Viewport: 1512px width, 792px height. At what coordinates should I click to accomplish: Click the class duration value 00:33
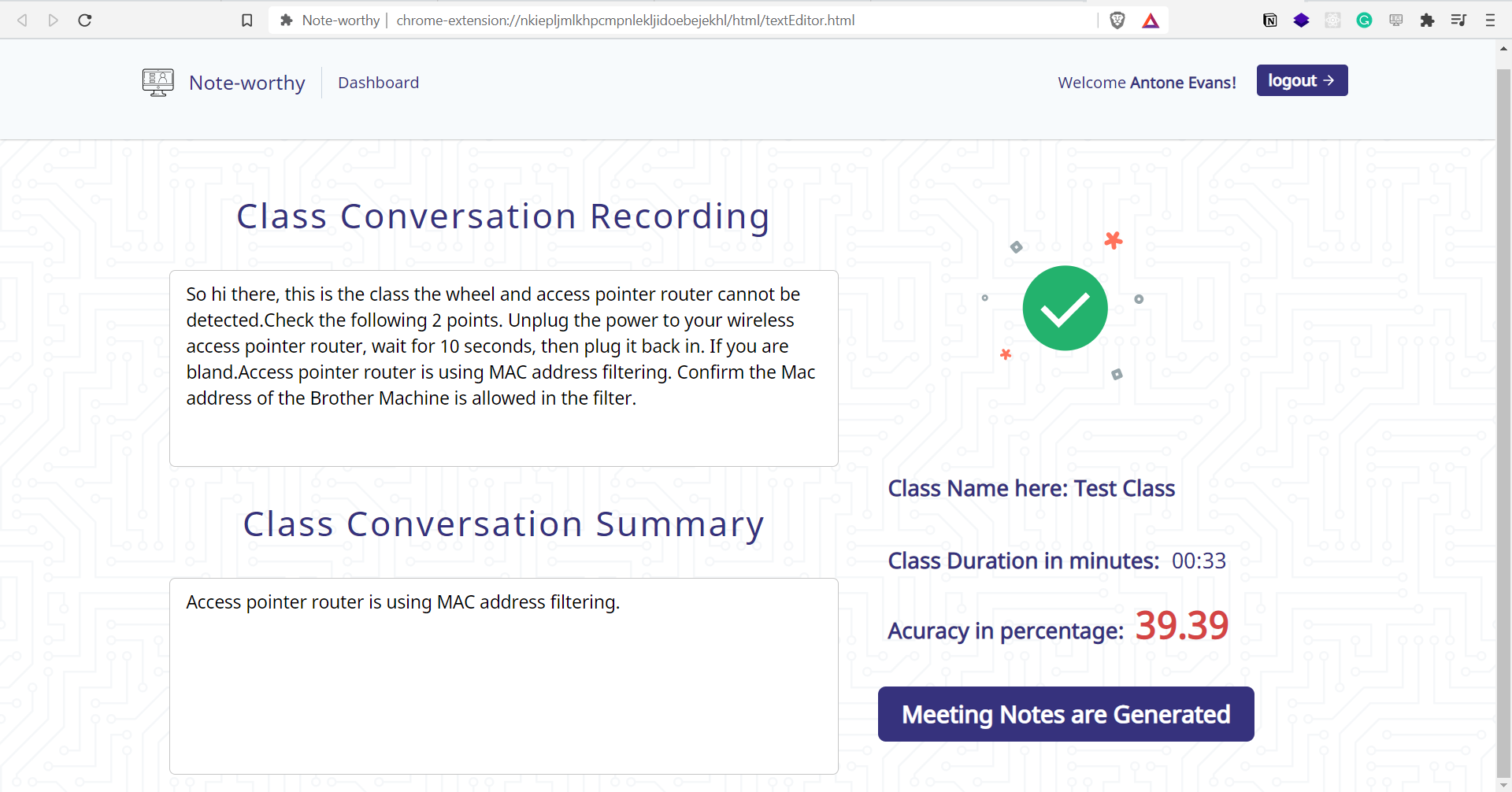(1199, 561)
